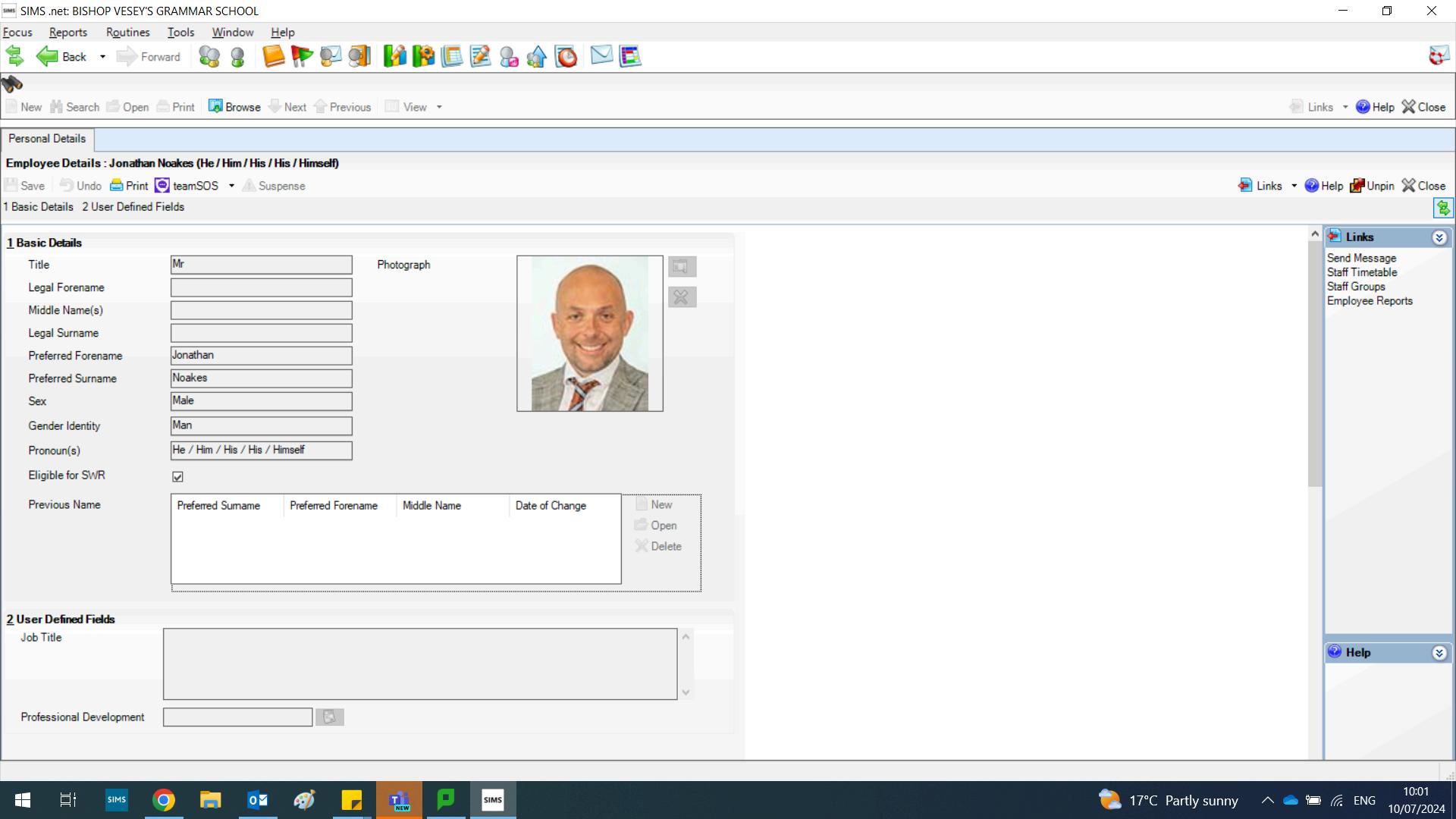Click the Employee Reports link

pos(1370,301)
